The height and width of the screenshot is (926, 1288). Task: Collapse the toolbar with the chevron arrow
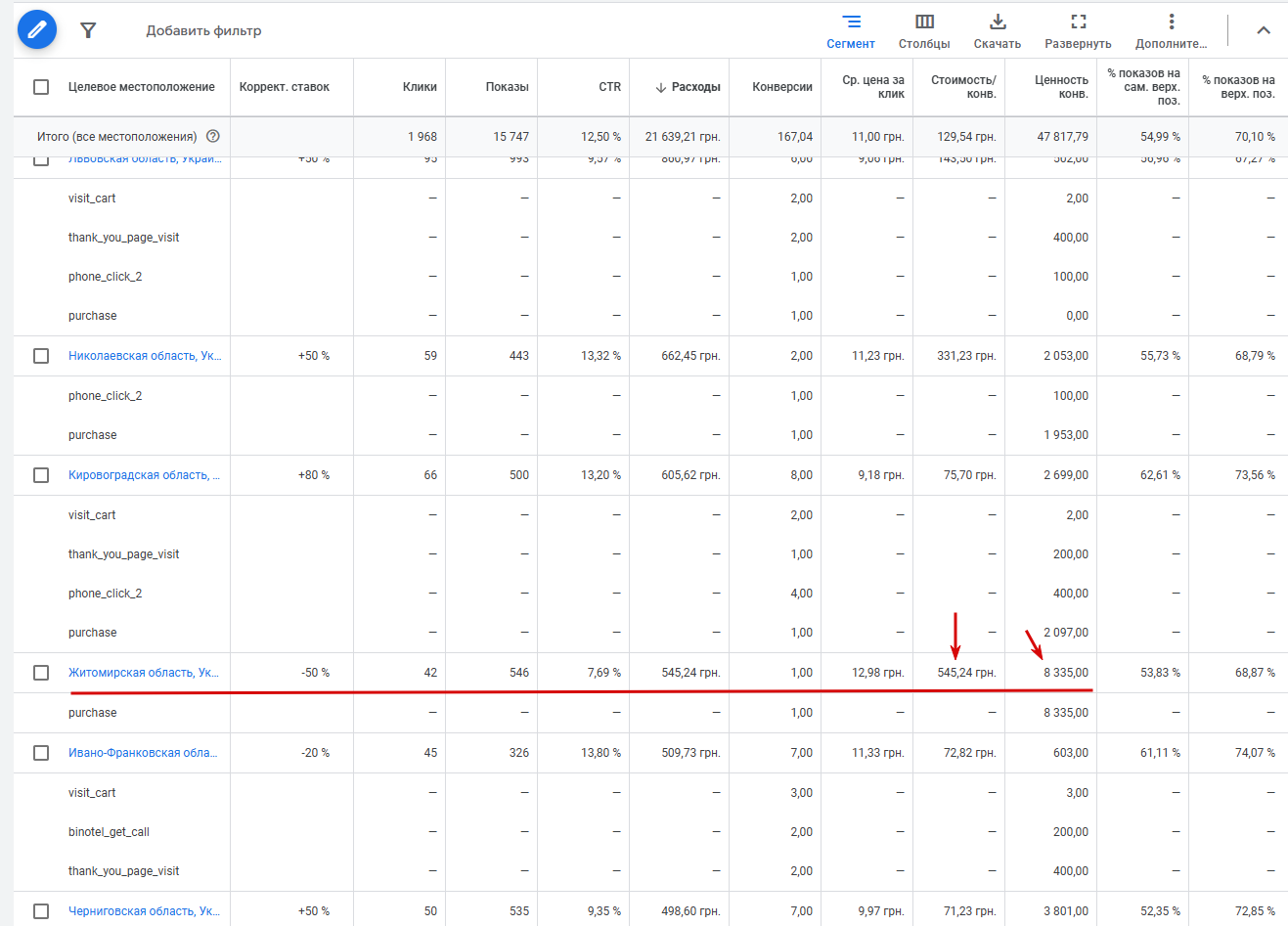click(1264, 30)
